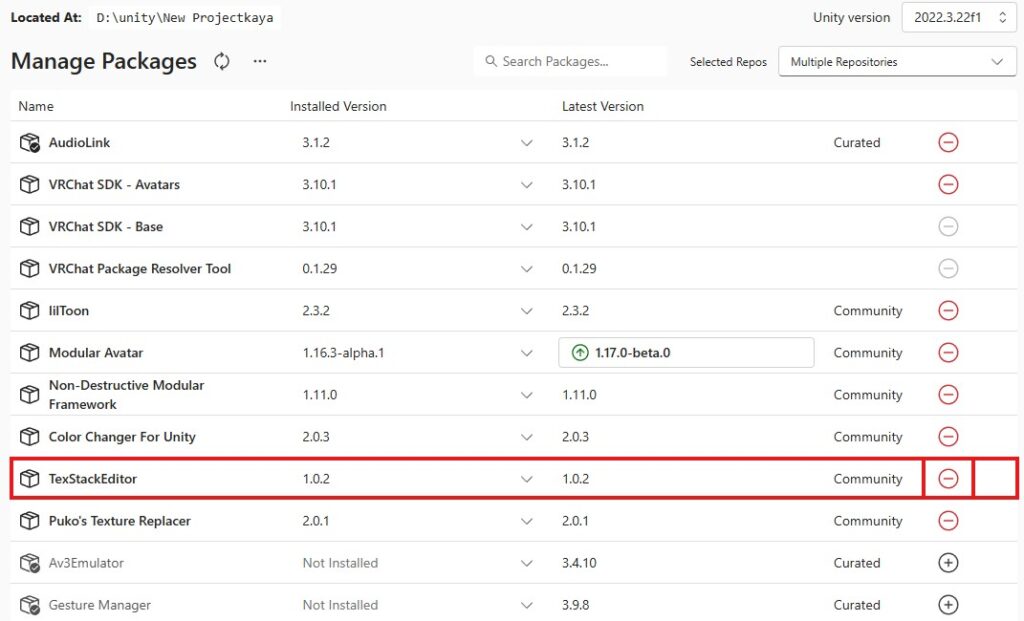Open Modular Avatar installed version dropdown
The image size is (1024, 621).
click(x=527, y=353)
